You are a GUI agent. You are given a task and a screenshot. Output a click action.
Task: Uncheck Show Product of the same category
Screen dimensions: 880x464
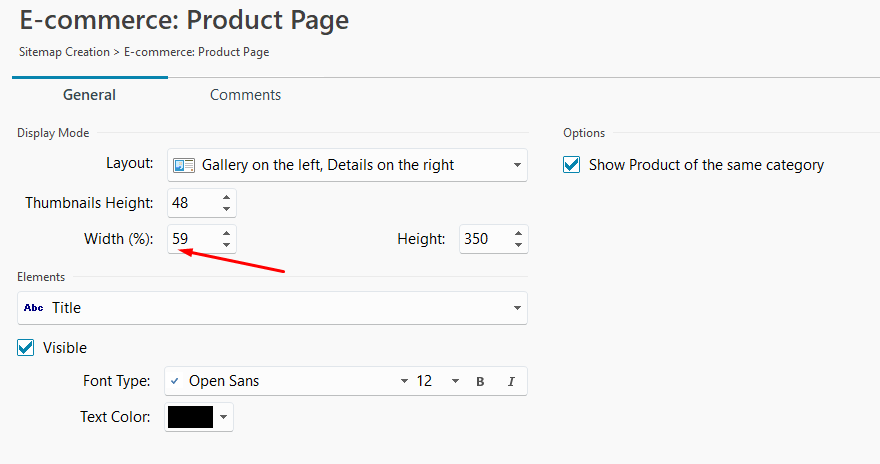click(x=572, y=165)
